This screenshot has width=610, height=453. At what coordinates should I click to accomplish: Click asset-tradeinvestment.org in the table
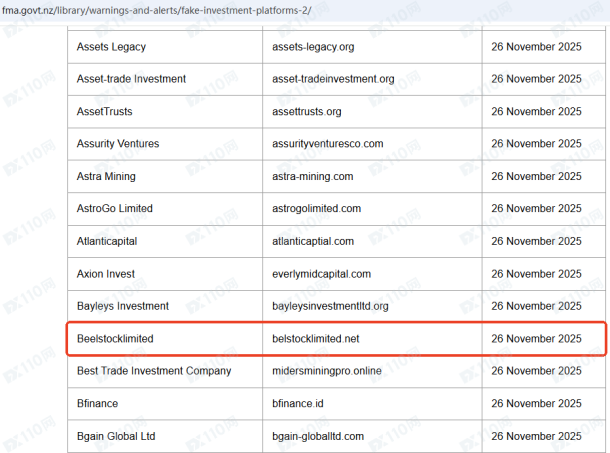333,79
